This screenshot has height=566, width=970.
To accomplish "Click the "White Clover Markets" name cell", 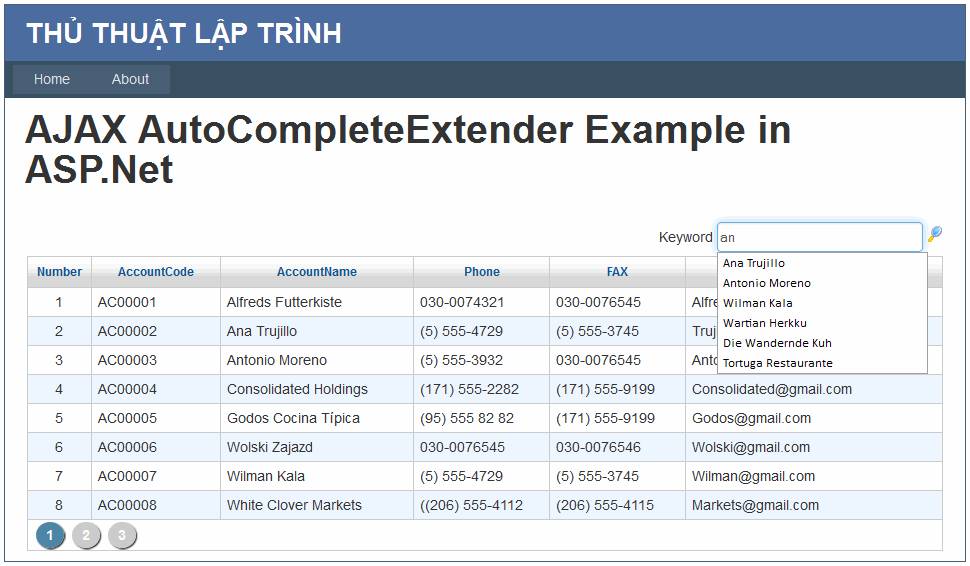I will pos(317,505).
